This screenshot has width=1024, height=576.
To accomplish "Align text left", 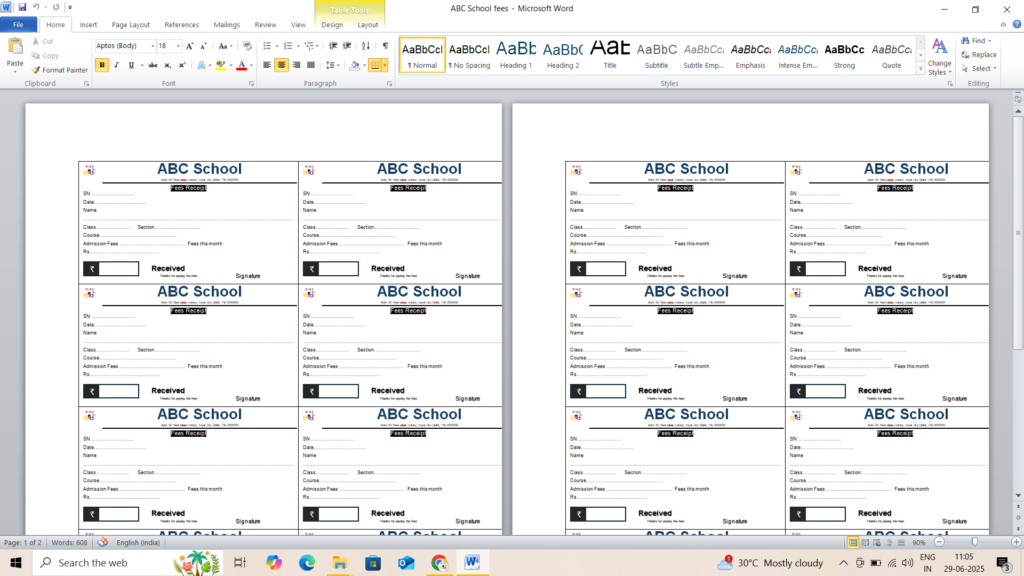I will pos(266,65).
